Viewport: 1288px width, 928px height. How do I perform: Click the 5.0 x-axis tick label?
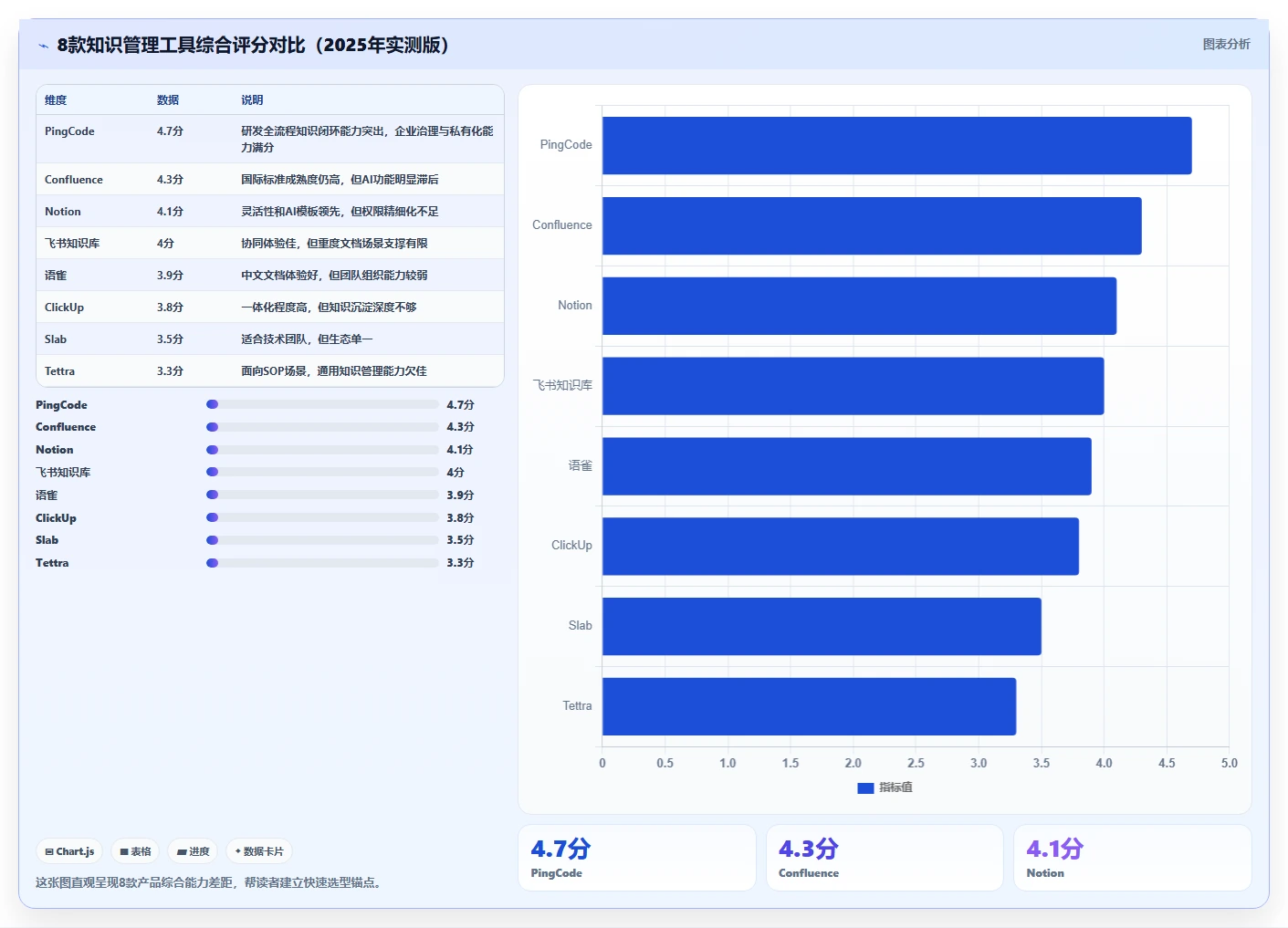[1230, 763]
